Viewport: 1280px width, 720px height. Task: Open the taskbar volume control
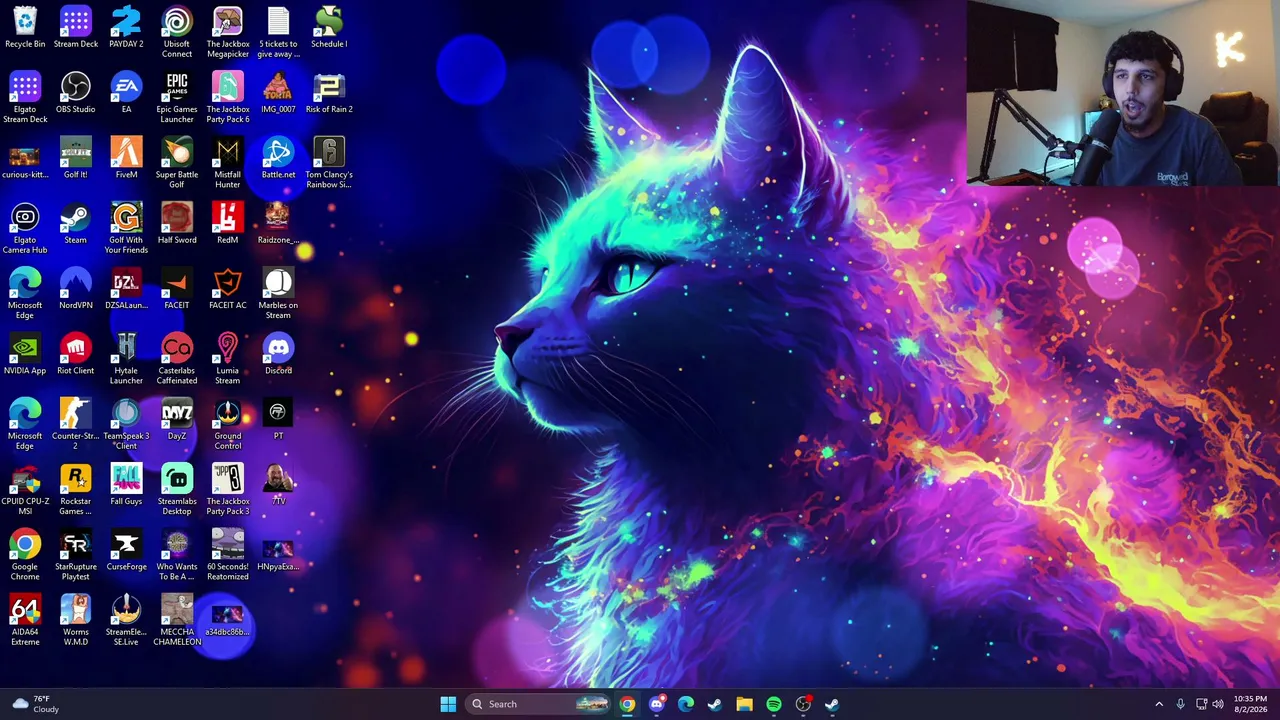click(1218, 704)
